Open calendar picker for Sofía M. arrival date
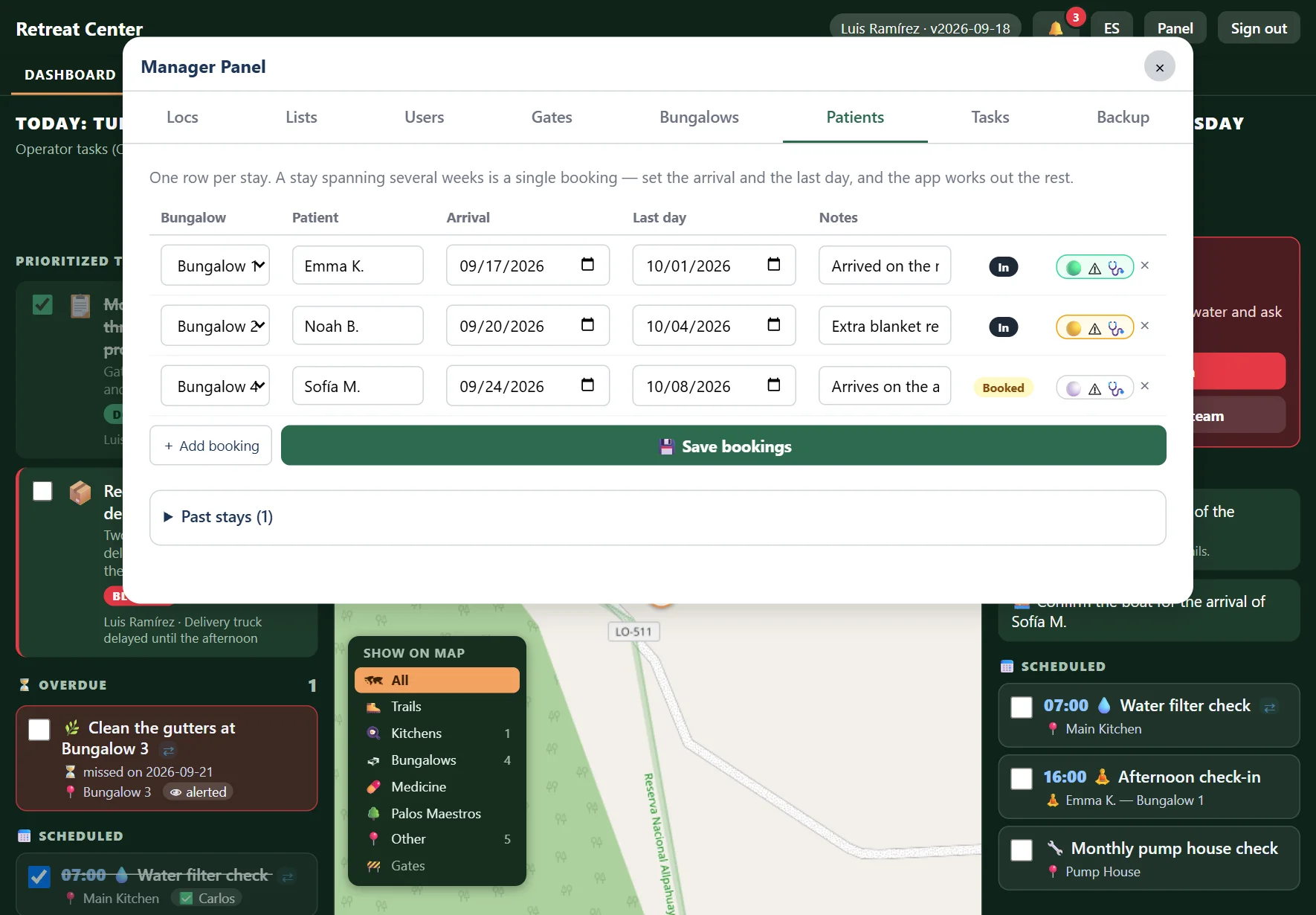 point(587,385)
